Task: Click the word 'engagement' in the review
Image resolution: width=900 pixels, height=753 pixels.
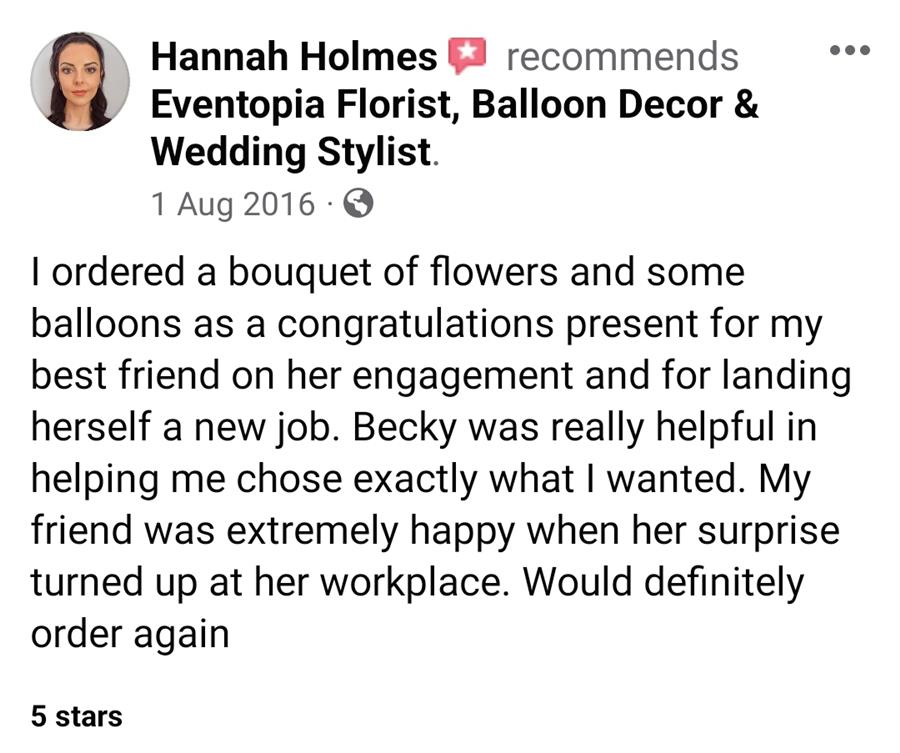Action: (463, 376)
